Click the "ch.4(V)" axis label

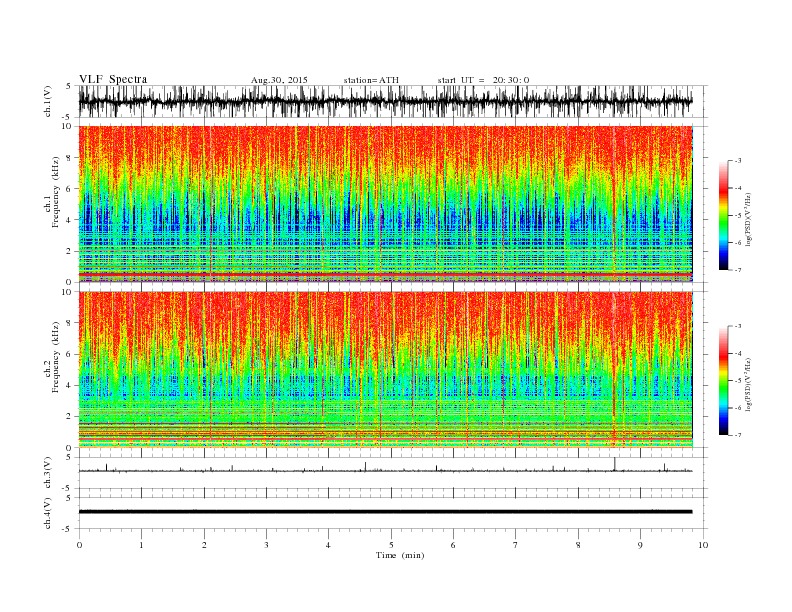coord(48,513)
